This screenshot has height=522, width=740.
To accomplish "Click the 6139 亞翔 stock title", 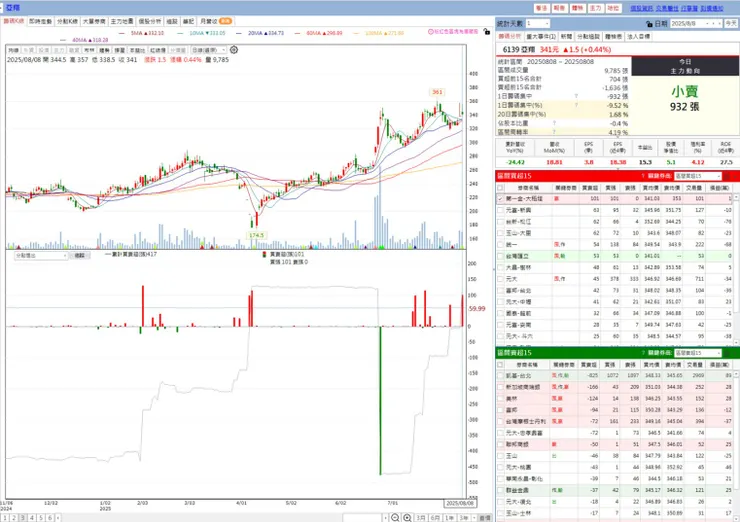I will pos(519,49).
